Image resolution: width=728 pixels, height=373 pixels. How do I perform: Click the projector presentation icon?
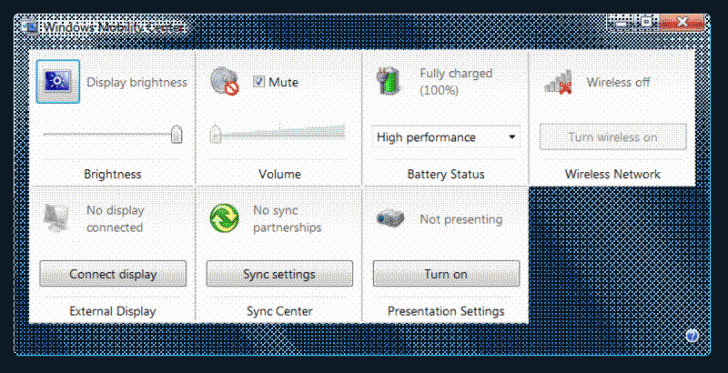pos(390,218)
